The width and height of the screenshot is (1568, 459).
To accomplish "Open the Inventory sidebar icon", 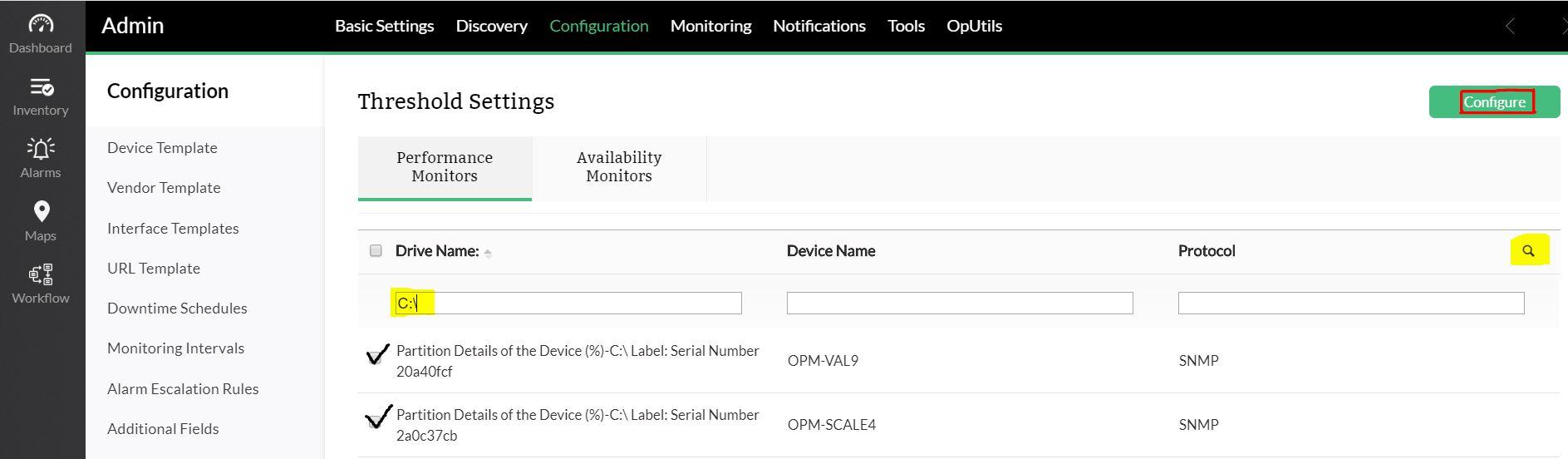I will pos(40,87).
